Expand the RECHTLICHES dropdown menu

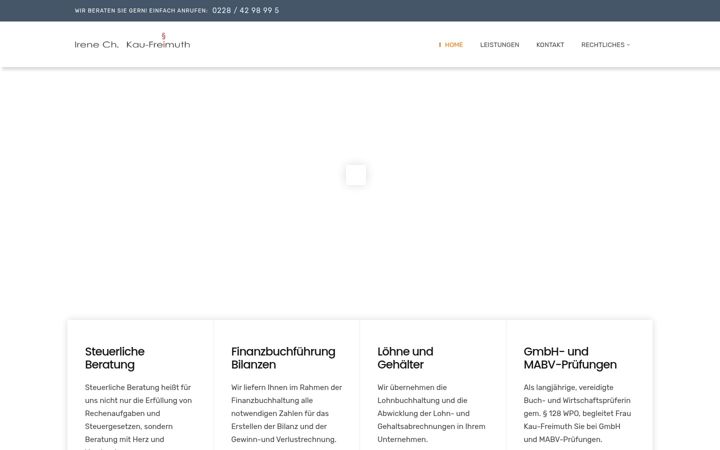[605, 45]
